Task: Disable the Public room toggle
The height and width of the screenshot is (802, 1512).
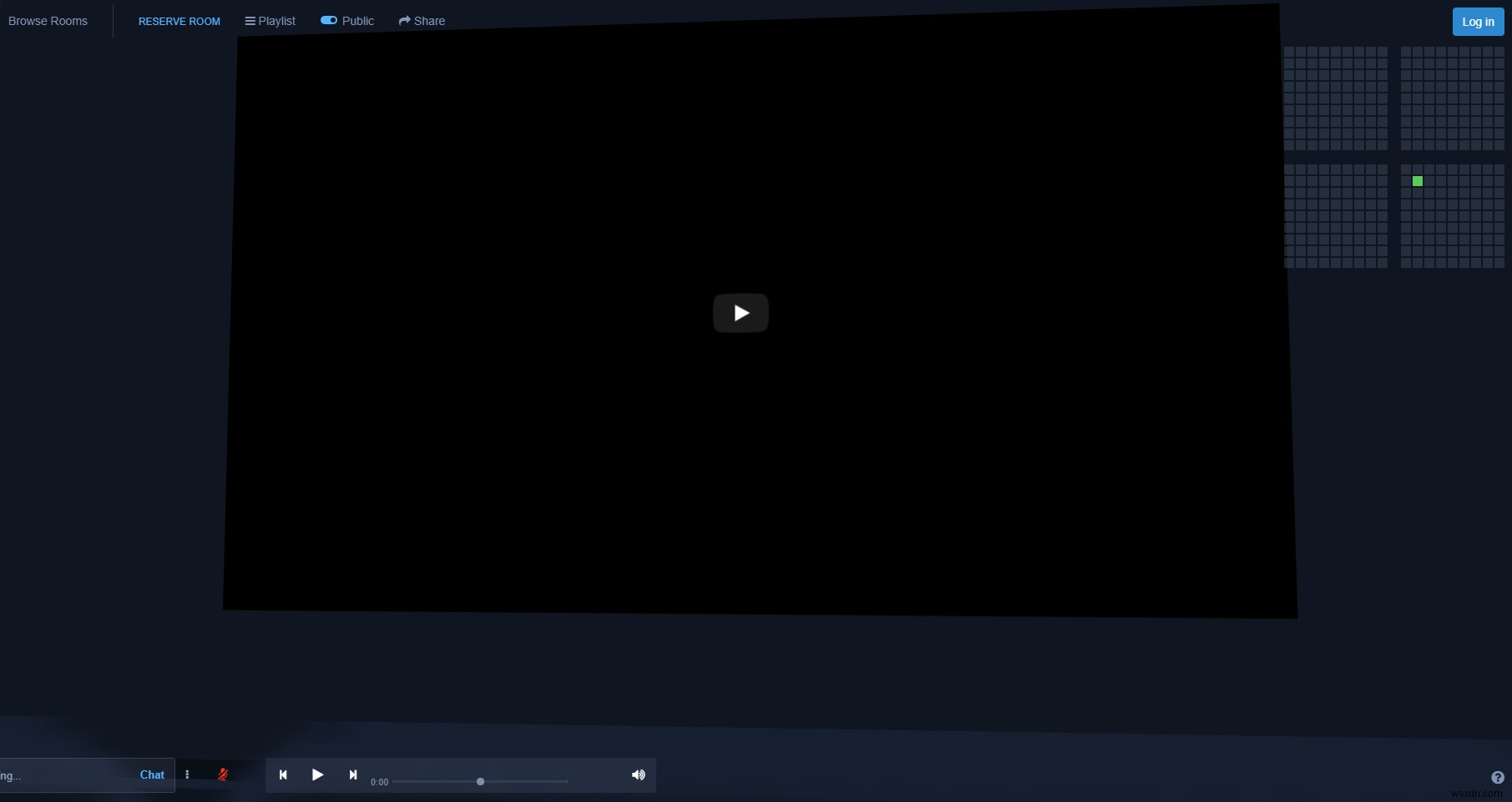Action: 328,20
